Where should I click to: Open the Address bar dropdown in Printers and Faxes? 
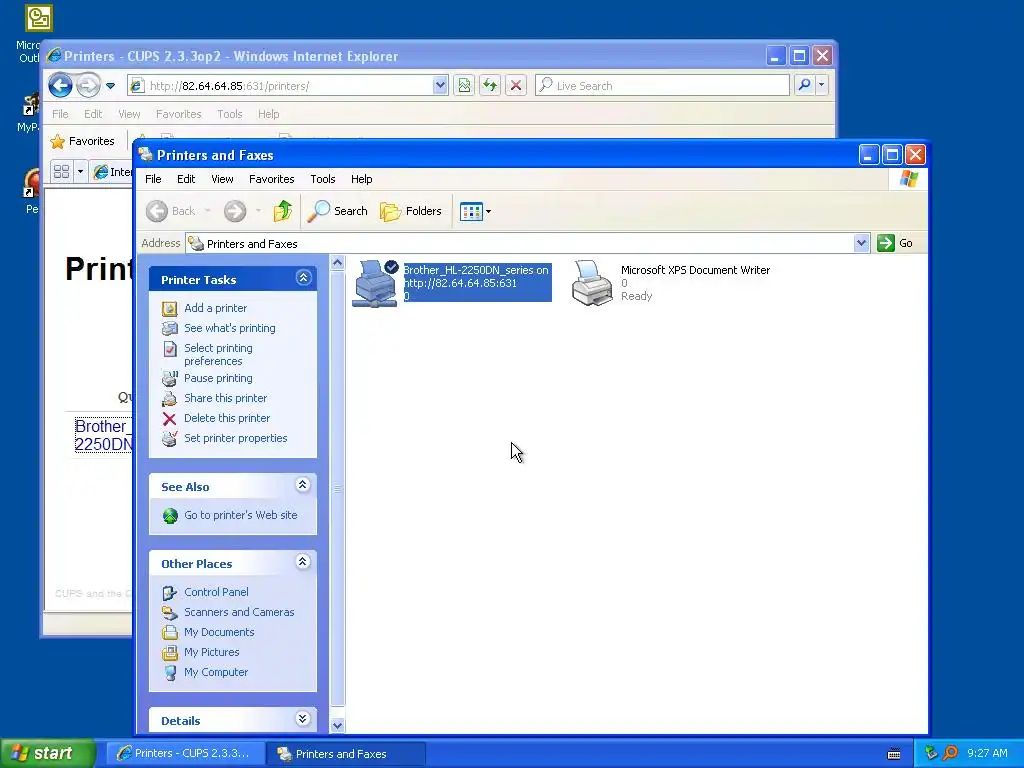click(861, 244)
